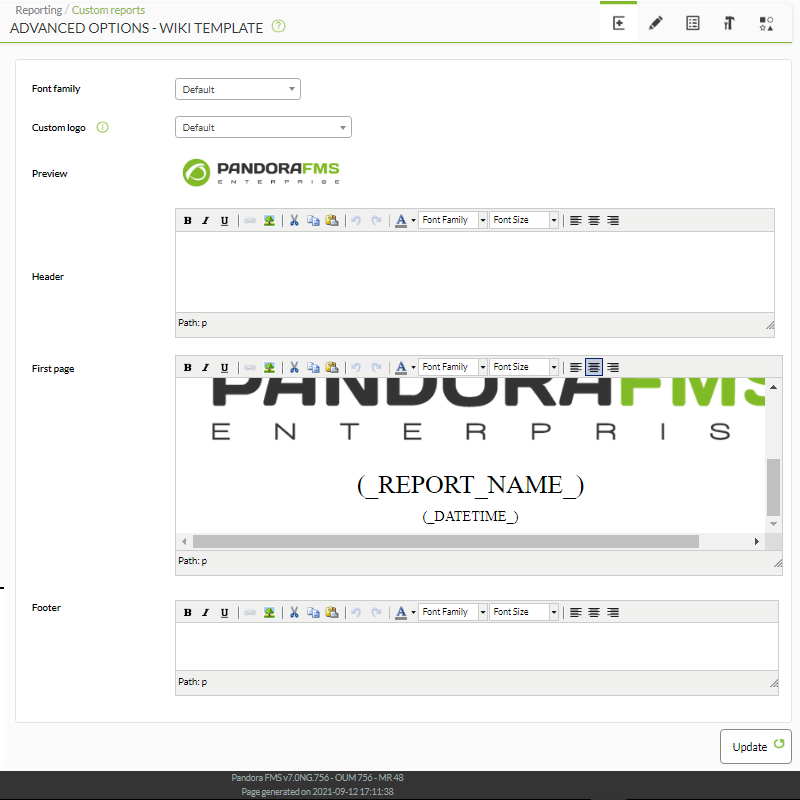Click the Update button
The height and width of the screenshot is (800, 800).
[x=756, y=746]
